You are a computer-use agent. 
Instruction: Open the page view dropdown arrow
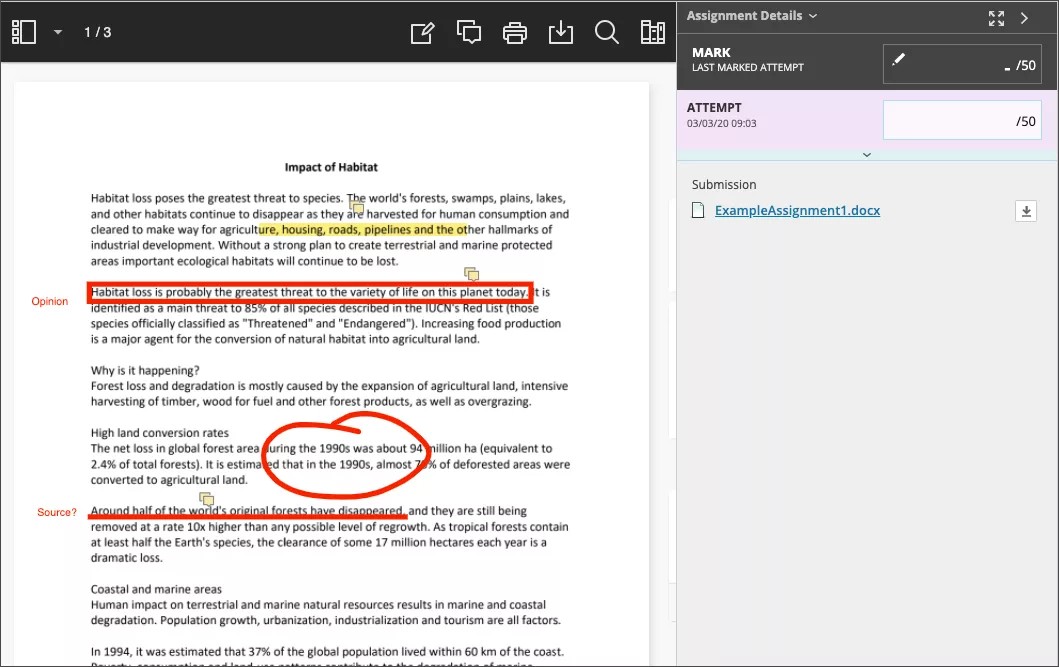pyautogui.click(x=57, y=31)
